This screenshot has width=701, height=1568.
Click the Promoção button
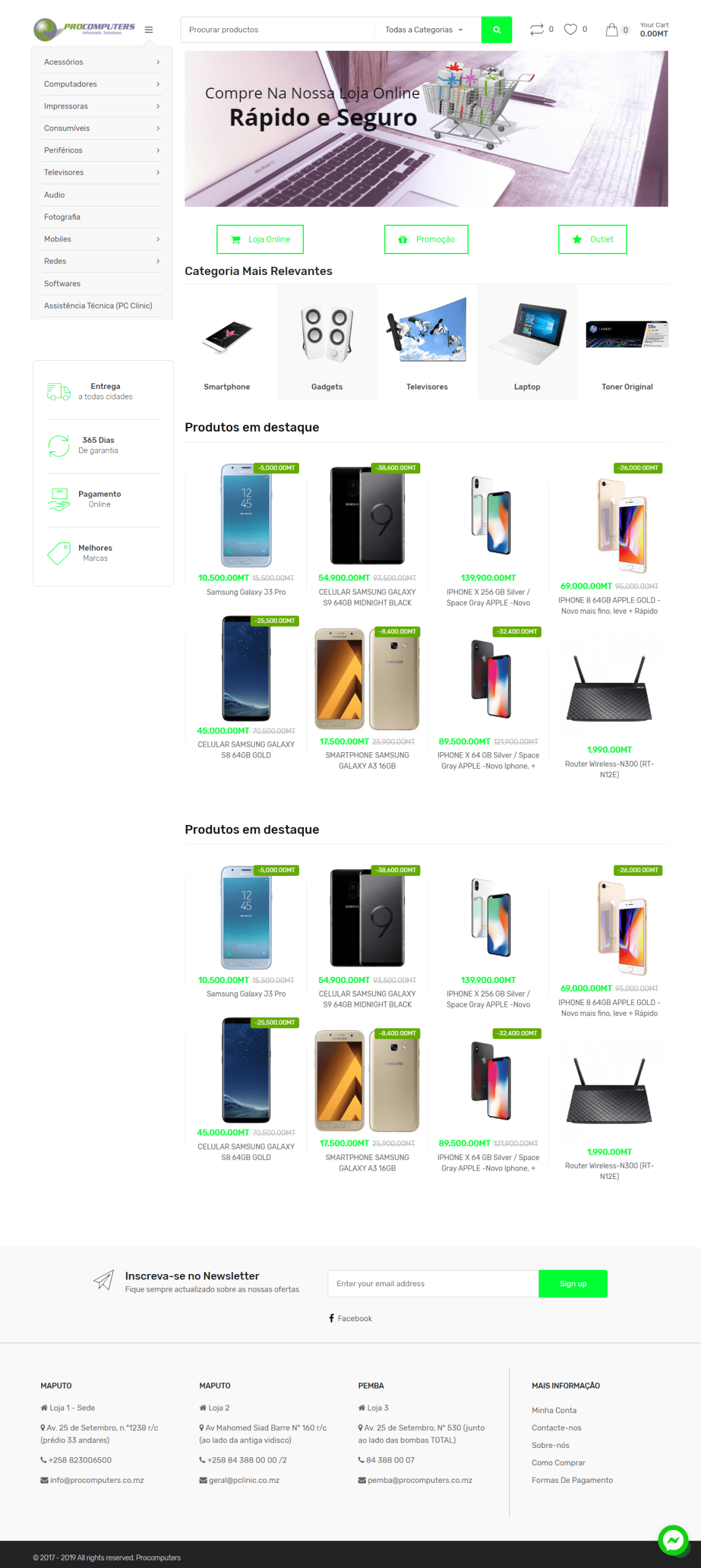(426, 239)
